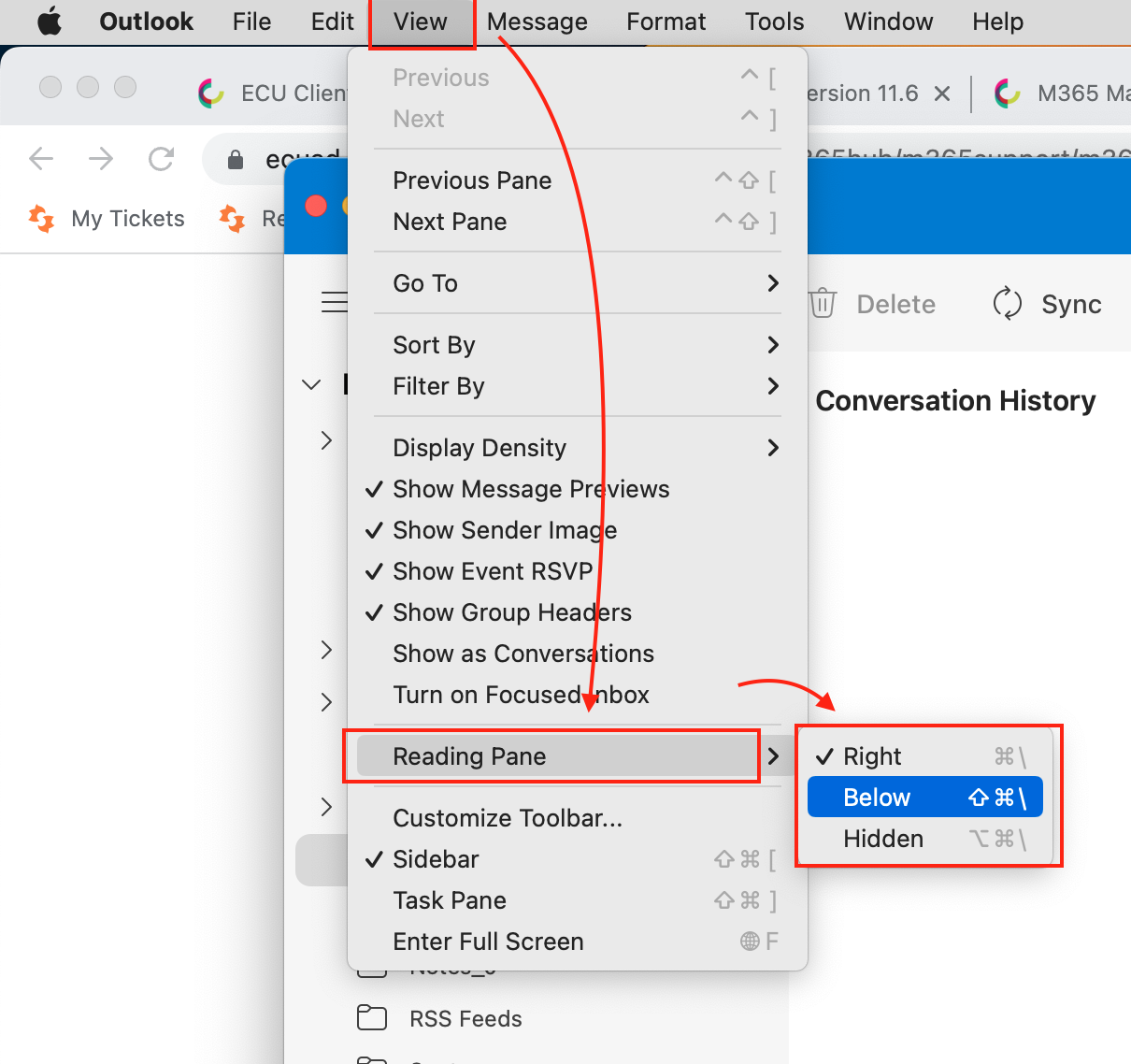Viewport: 1131px width, 1064px height.
Task: Choose Enter Full Screen
Action: (x=577, y=942)
